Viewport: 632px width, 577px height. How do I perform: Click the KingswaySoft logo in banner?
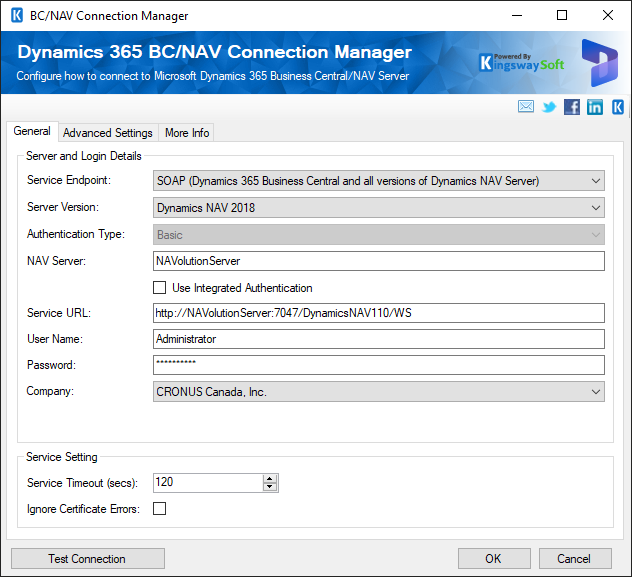522,62
